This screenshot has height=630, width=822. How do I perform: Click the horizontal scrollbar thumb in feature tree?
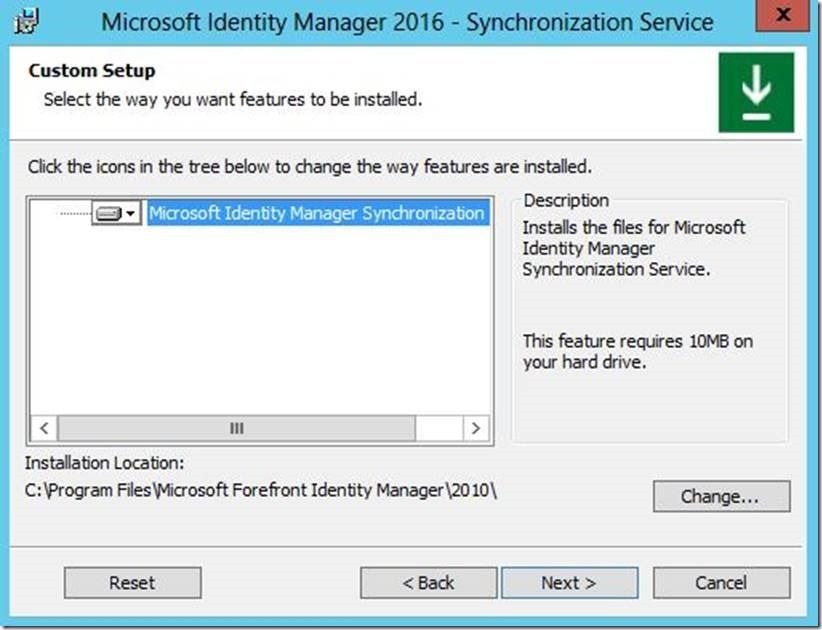(237, 428)
